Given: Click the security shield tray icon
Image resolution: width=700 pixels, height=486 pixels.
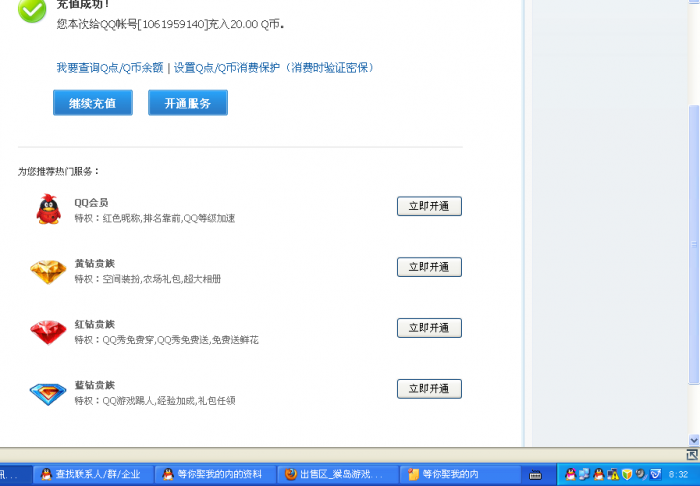Looking at the screenshot, I should click(x=627, y=474).
